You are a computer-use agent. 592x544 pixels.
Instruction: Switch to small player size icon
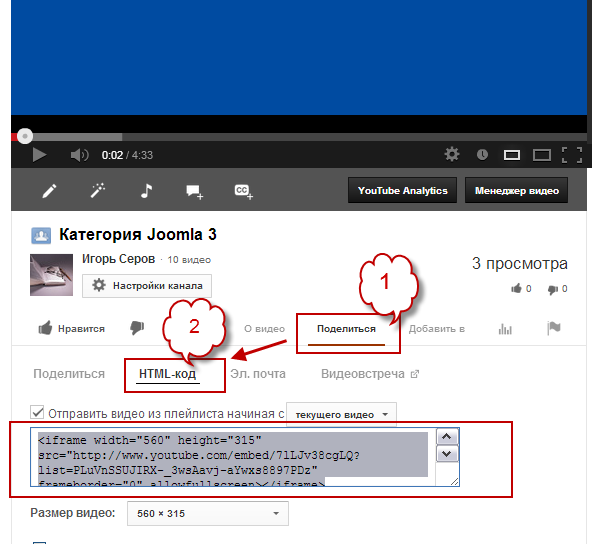click(512, 155)
